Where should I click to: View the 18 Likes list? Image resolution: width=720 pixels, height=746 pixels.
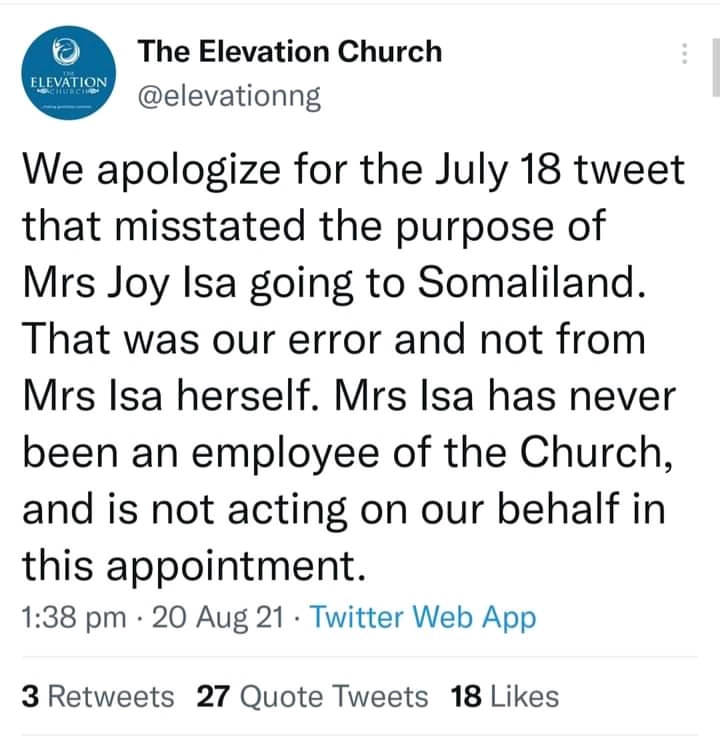[505, 696]
